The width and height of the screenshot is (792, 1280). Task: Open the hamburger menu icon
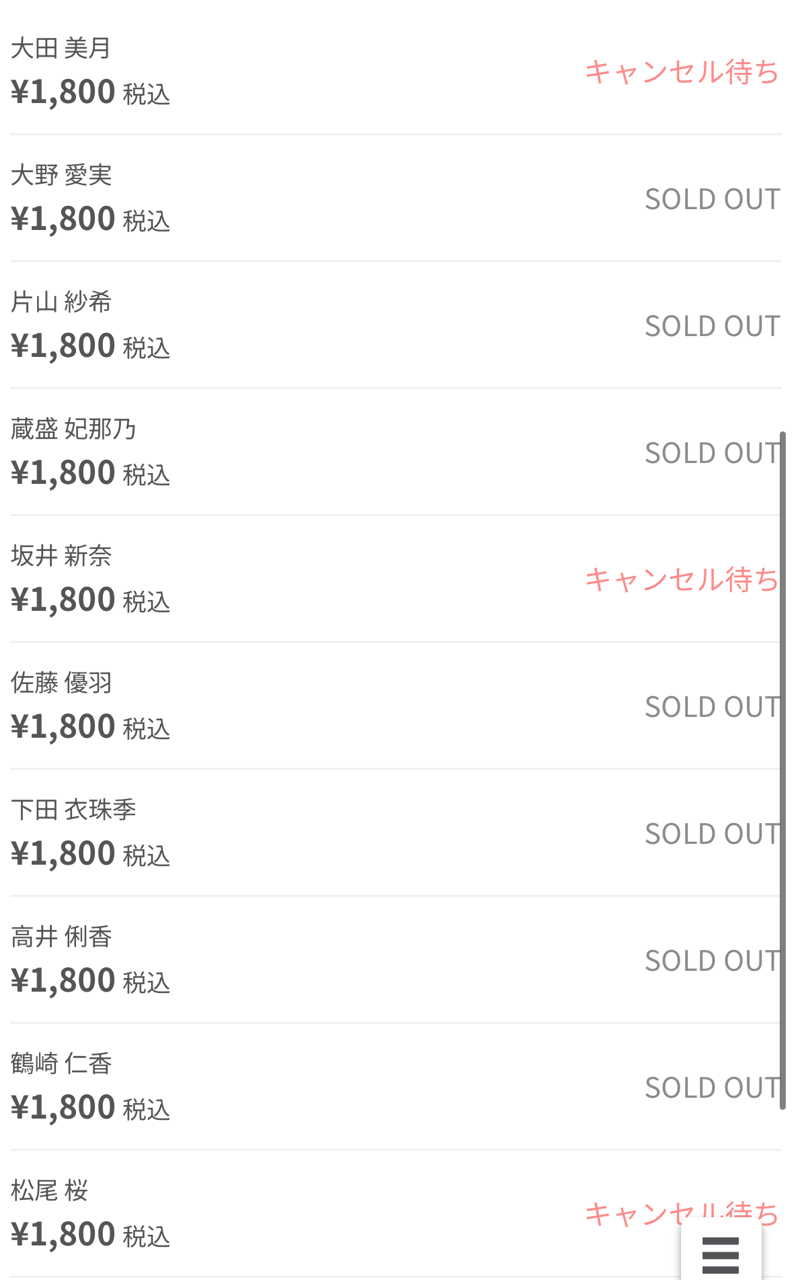pyautogui.click(x=720, y=1254)
